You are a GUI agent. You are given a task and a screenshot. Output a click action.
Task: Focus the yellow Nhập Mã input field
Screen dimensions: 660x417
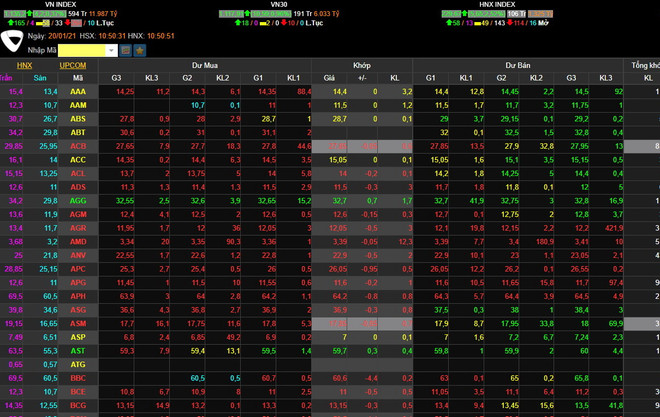point(82,49)
